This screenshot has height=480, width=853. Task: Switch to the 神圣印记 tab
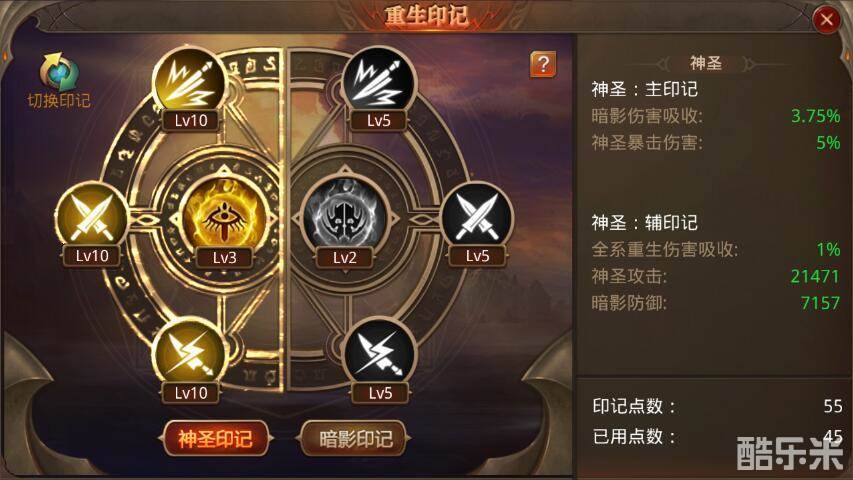pos(215,439)
